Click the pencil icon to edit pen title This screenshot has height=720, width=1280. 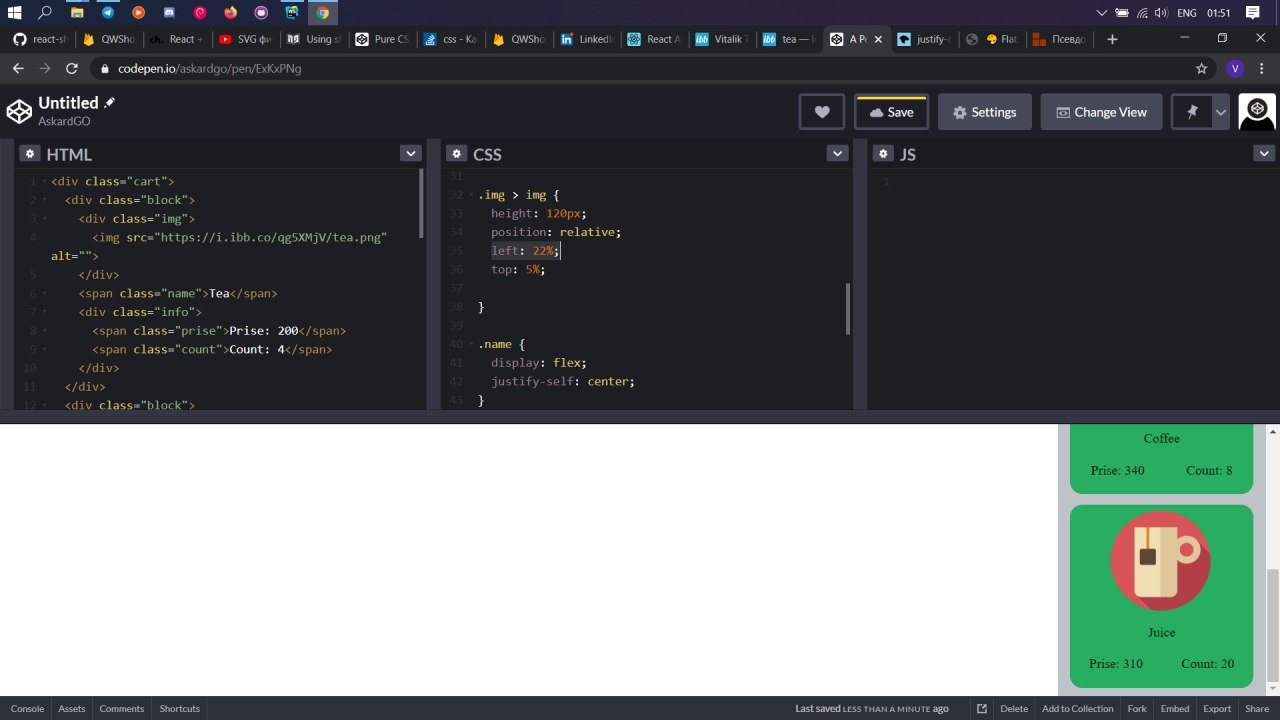click(x=110, y=103)
